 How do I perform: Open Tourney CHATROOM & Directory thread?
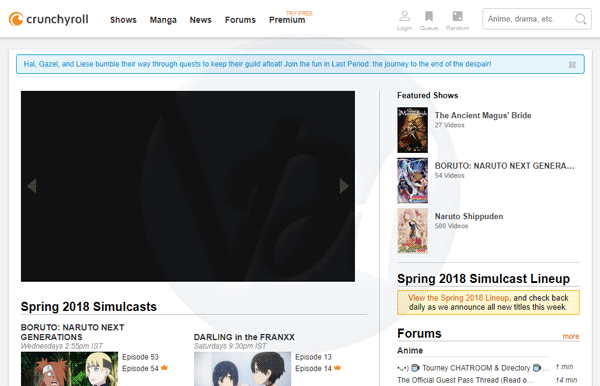473,368
